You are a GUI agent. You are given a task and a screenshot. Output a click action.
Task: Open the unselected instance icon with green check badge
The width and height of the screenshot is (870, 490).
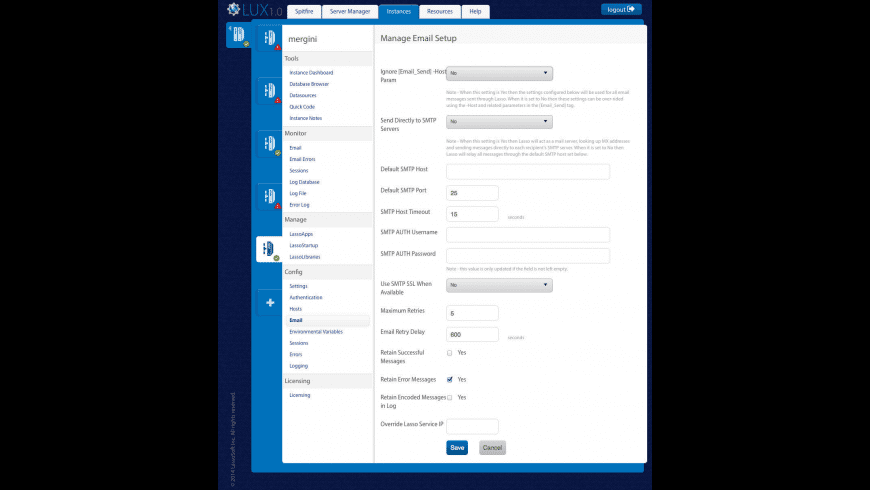(x=269, y=143)
